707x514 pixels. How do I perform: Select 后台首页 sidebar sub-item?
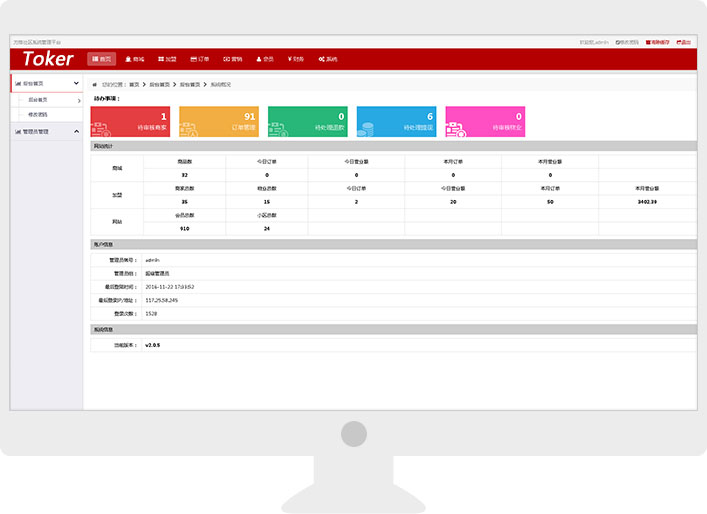(38, 100)
